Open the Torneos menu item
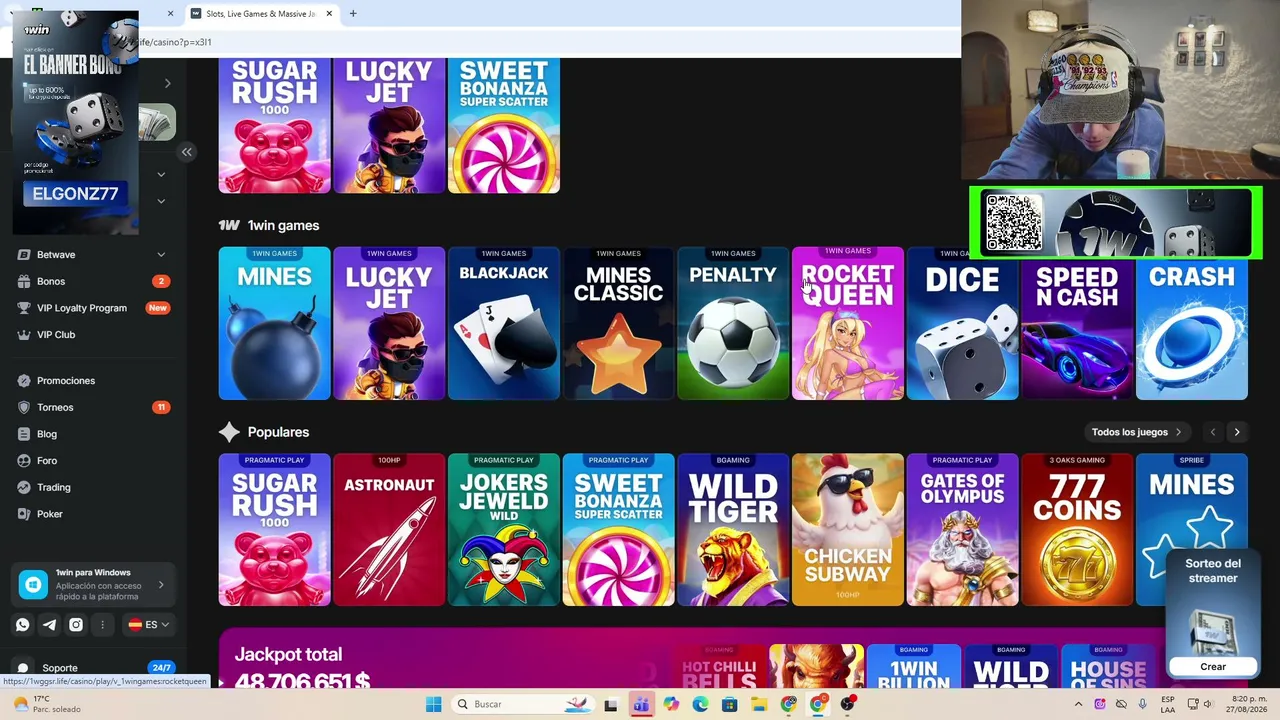Image resolution: width=1280 pixels, height=720 pixels. click(93, 408)
